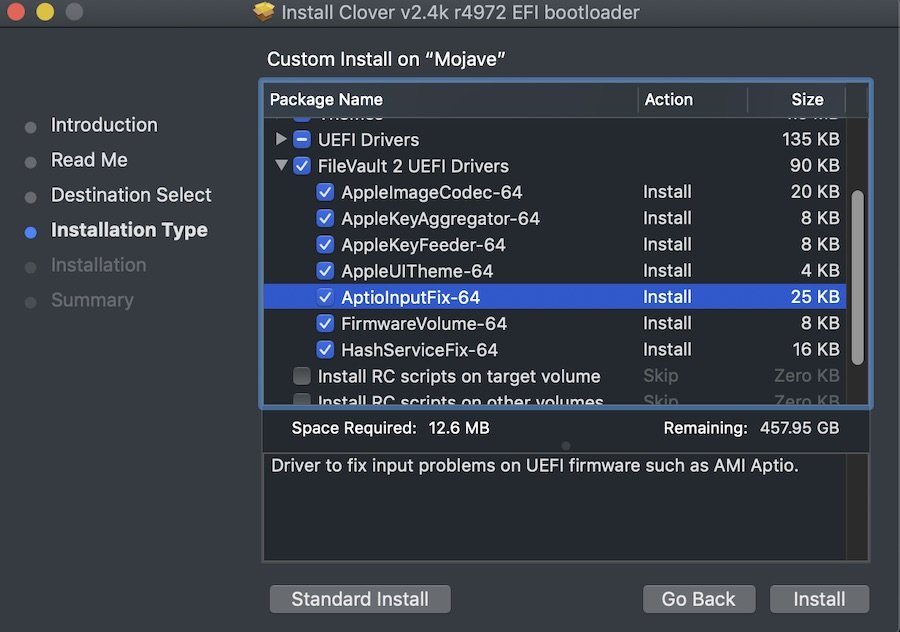Screen dimensions: 900x632
Task: Click the Custom Install on "Mojave" heading
Action: [x=386, y=59]
